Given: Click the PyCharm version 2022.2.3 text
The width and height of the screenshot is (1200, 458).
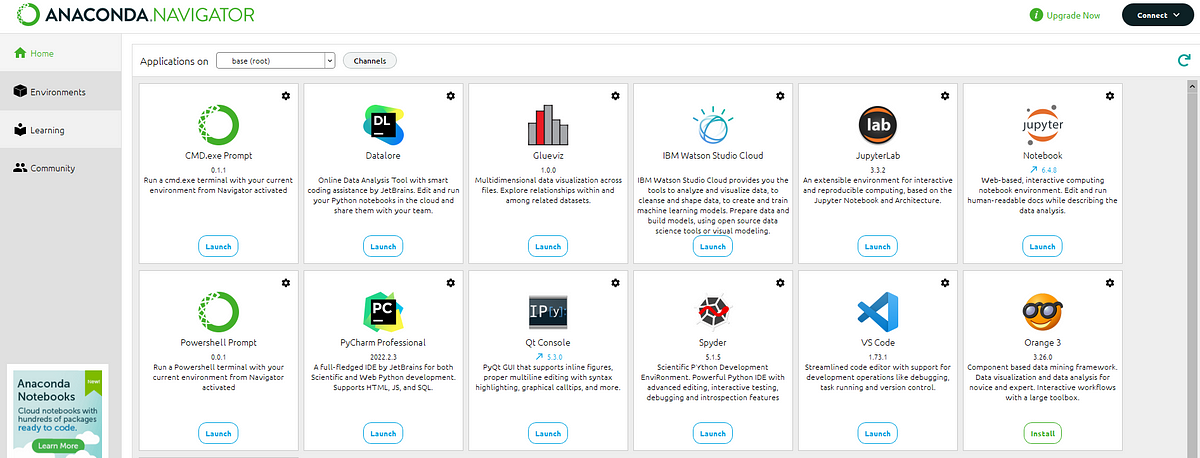Looking at the screenshot, I should (x=382, y=357).
